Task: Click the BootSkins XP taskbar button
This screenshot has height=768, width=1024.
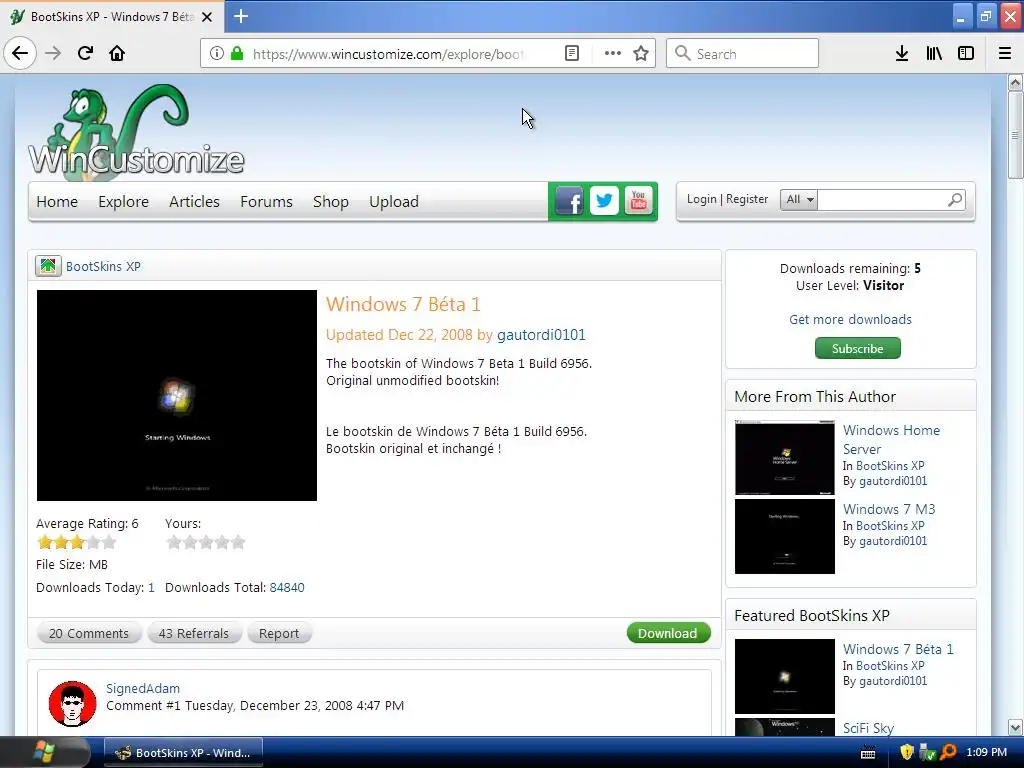Action: pos(184,752)
